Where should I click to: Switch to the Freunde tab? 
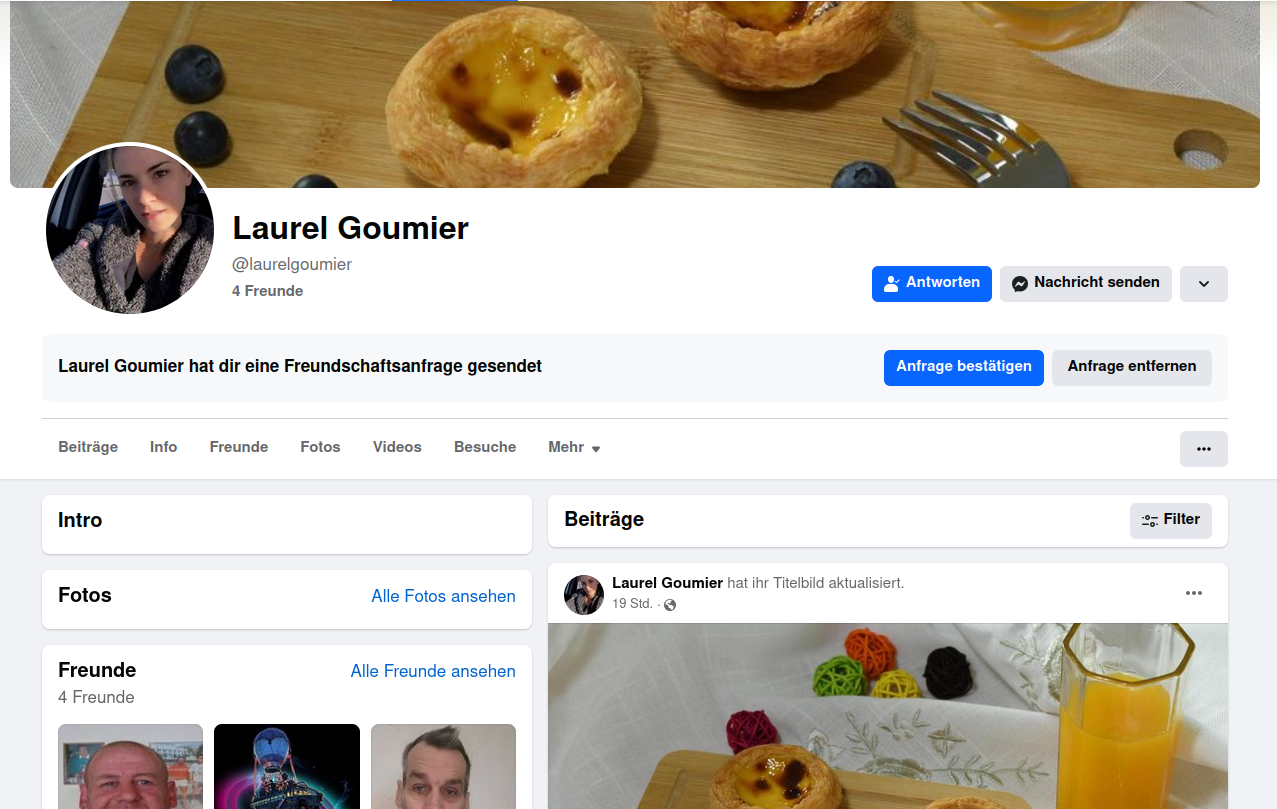point(239,447)
